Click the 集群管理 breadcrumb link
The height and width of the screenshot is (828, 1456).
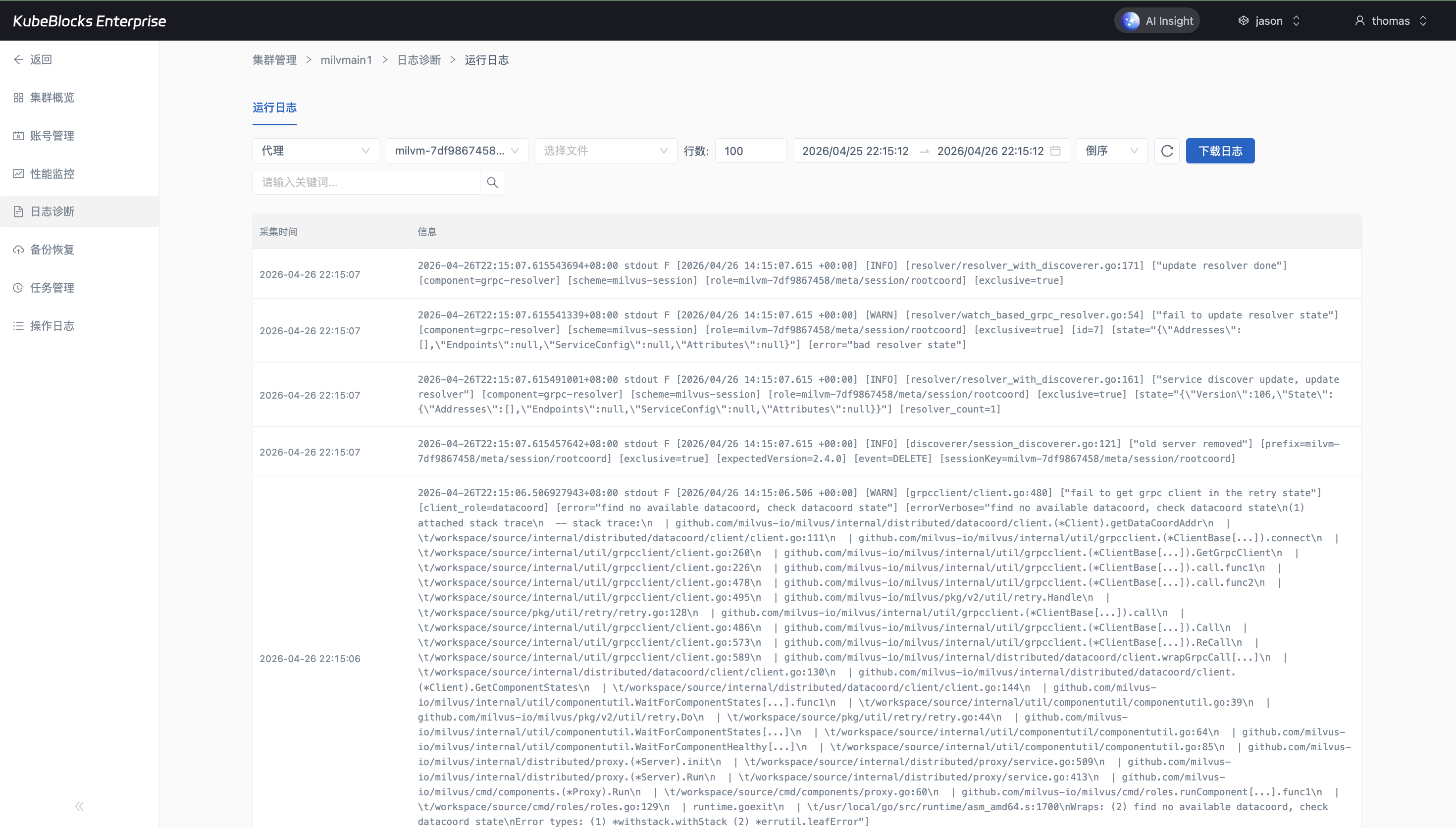click(274, 60)
